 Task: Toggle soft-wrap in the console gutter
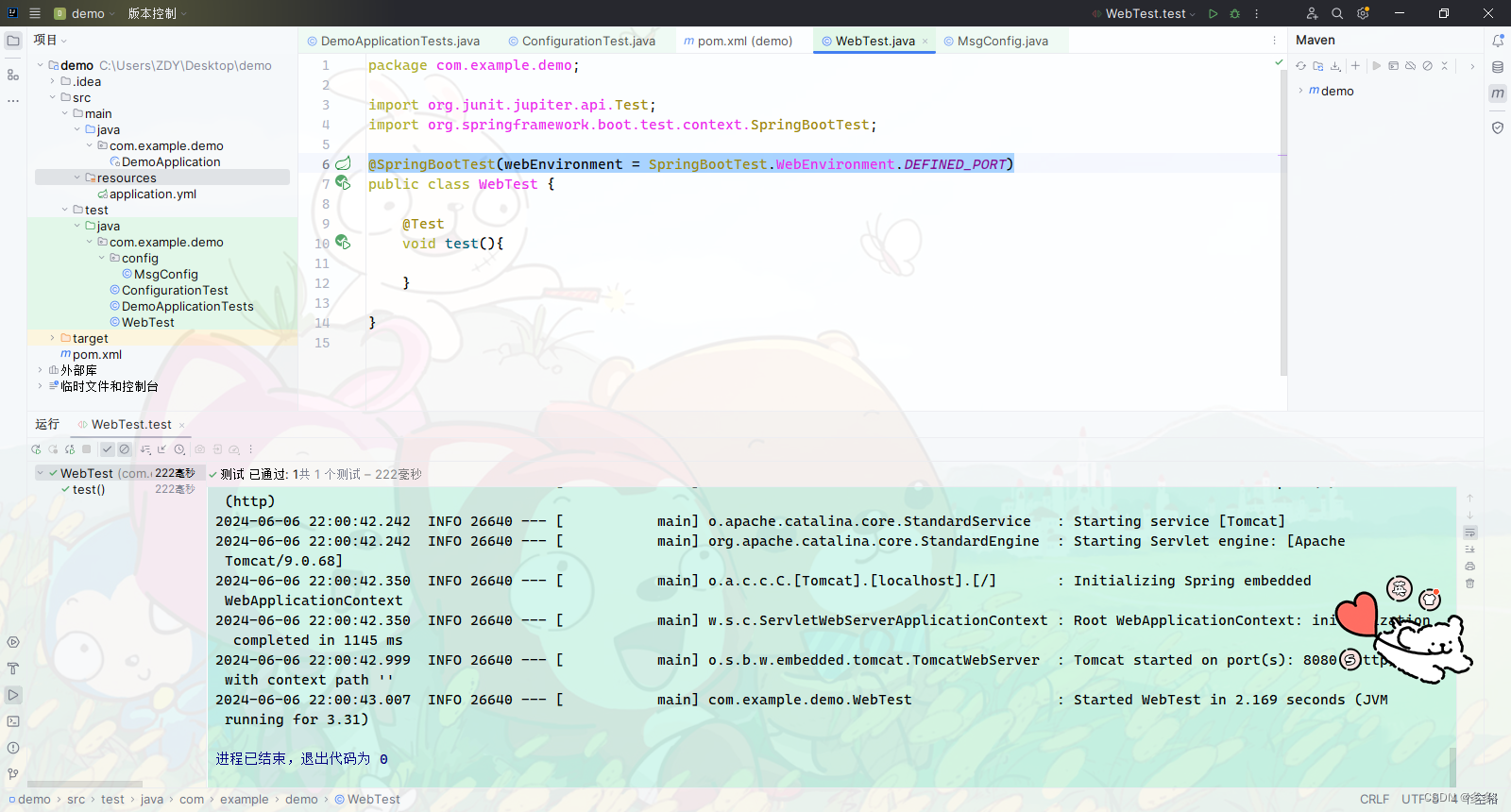pos(1470,533)
